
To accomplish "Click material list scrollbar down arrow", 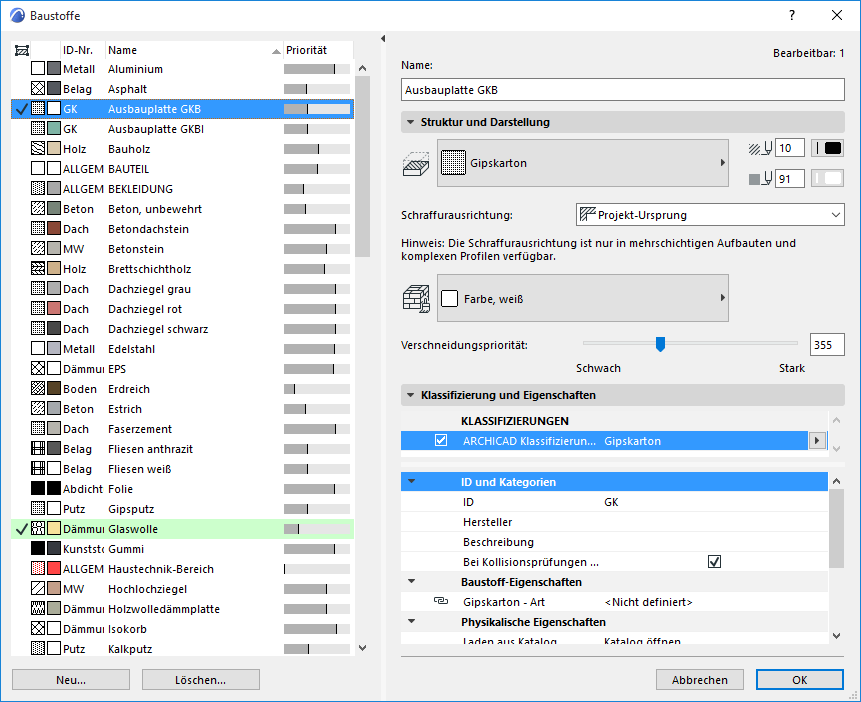I will point(362,648).
